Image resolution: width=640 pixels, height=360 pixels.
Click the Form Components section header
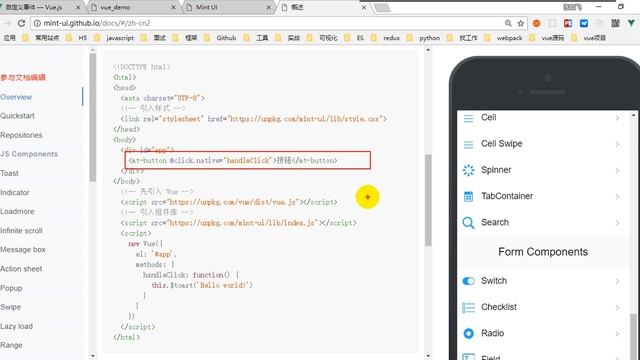pyautogui.click(x=543, y=252)
